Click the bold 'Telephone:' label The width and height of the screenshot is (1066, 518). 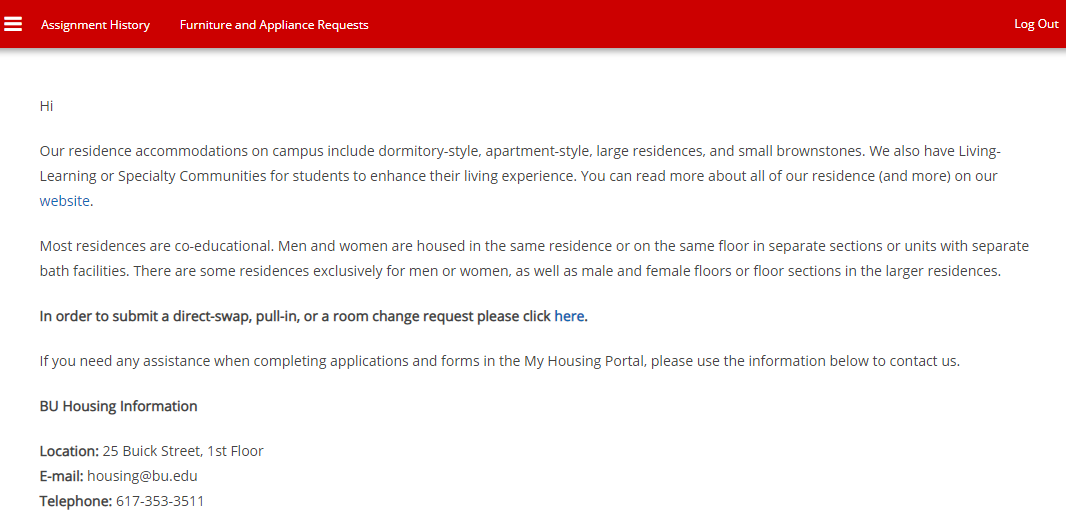[x=75, y=501]
